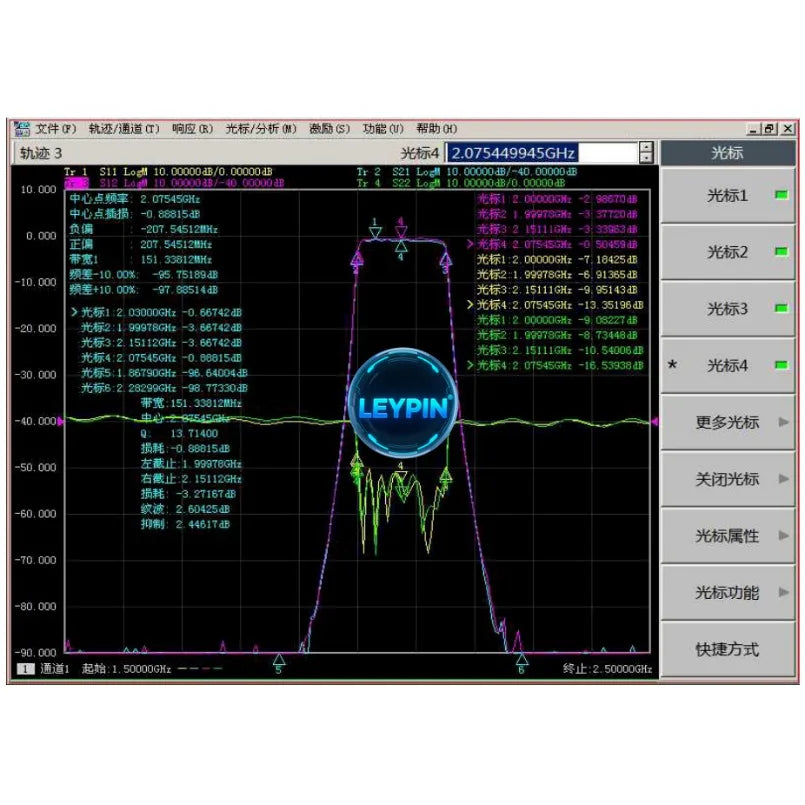Image resolution: width=805 pixels, height=805 pixels.
Task: Toggle the green indicator on 光标2
Action: [x=781, y=252]
